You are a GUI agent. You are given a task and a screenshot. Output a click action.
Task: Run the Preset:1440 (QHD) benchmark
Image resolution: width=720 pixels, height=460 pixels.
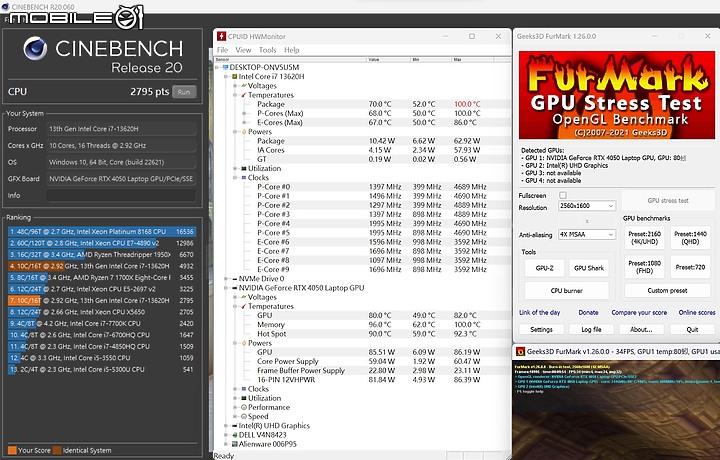pos(690,237)
